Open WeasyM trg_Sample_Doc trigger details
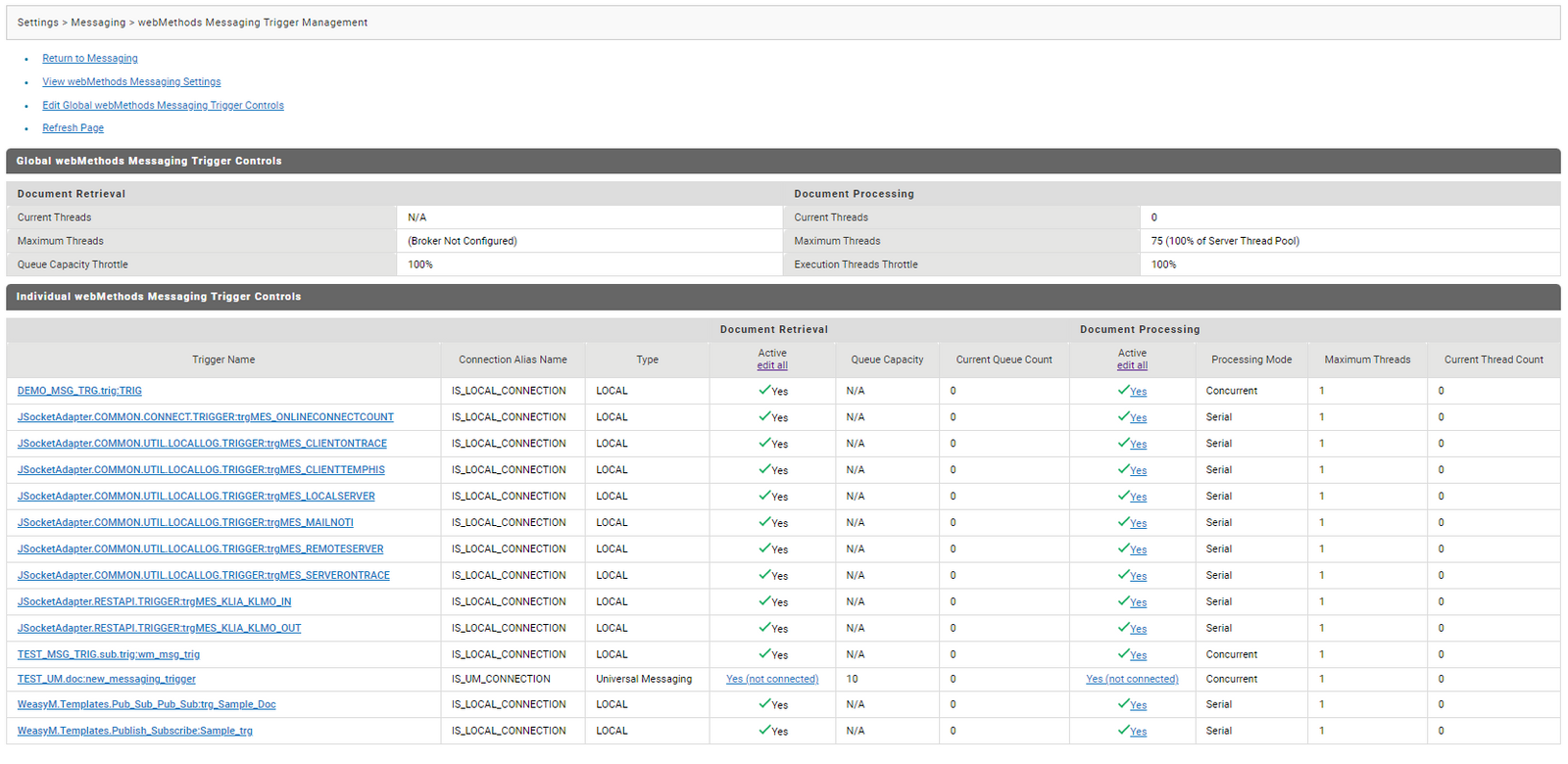This screenshot has width=1568, height=764. tap(146, 704)
